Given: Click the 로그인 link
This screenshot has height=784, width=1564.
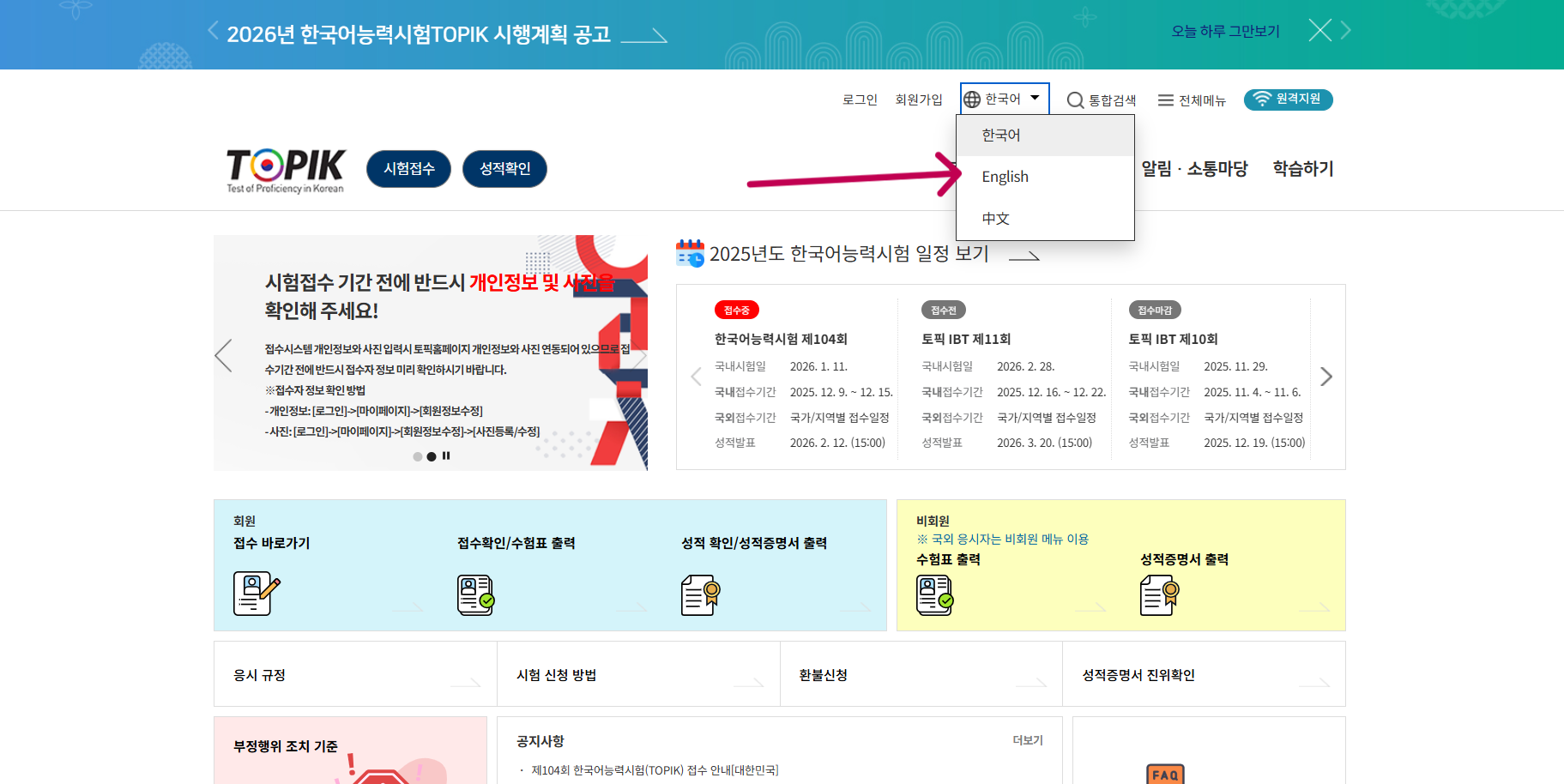Looking at the screenshot, I should point(860,100).
